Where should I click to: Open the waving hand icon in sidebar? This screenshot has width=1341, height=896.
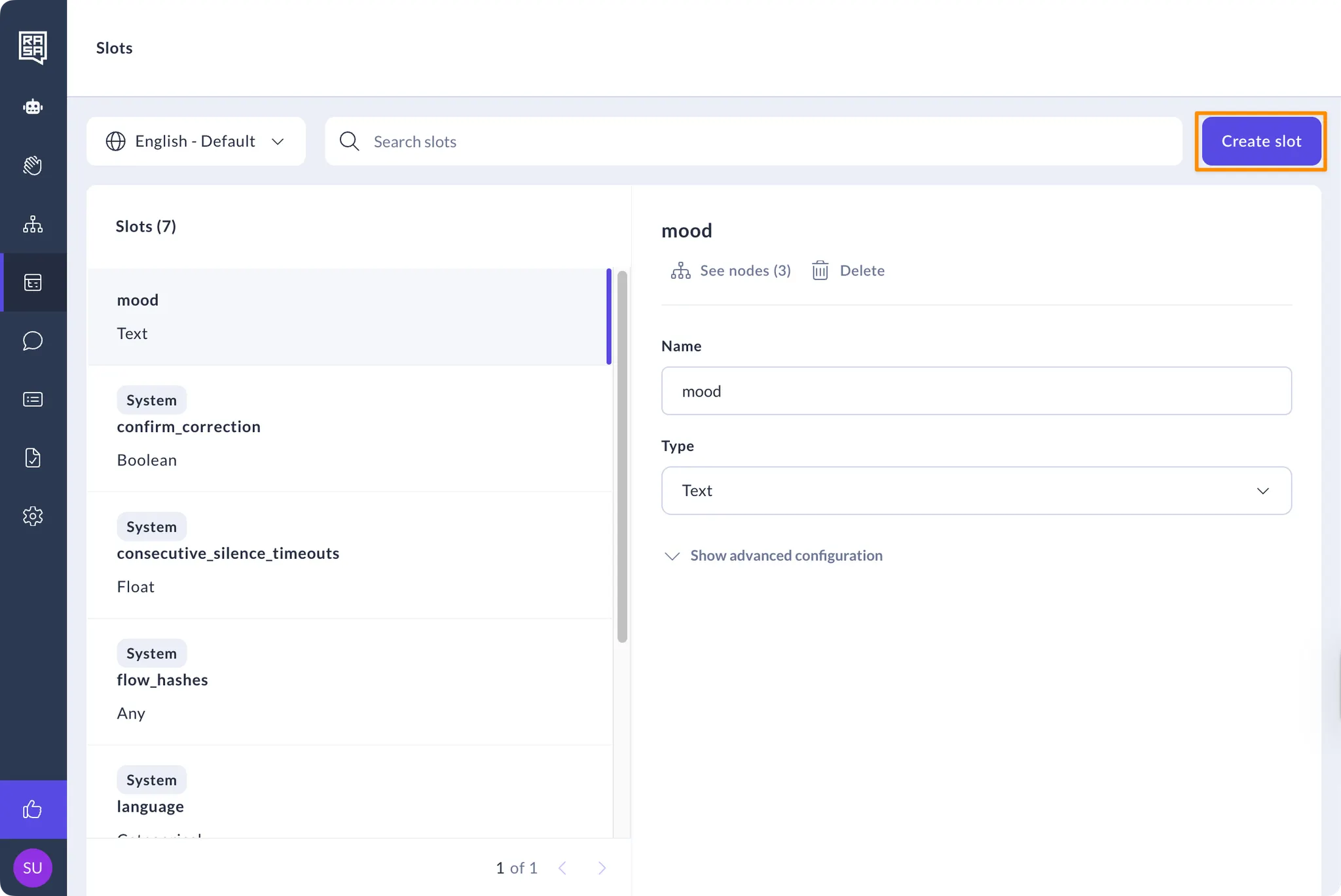click(x=33, y=166)
